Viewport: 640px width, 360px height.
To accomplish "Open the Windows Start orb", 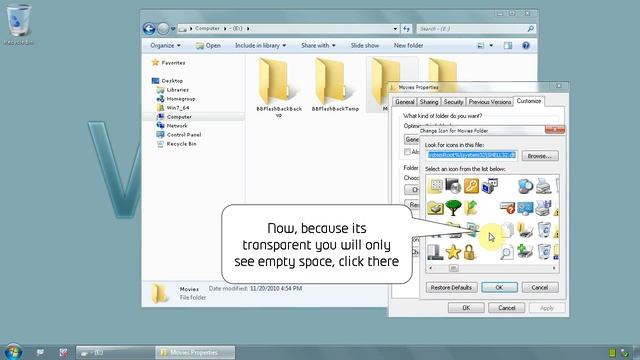I will tap(13, 352).
